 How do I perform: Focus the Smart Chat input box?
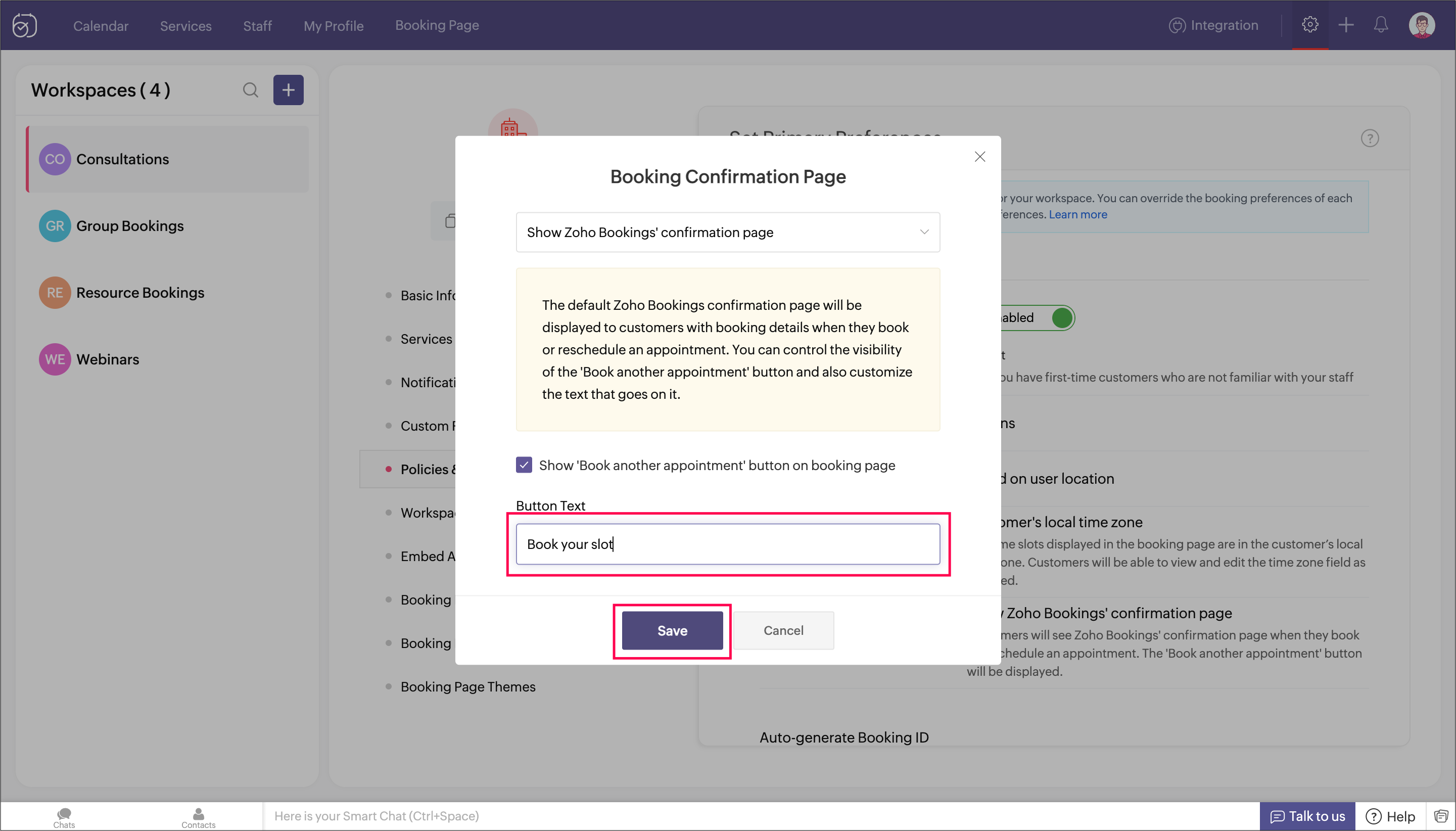(x=761, y=816)
